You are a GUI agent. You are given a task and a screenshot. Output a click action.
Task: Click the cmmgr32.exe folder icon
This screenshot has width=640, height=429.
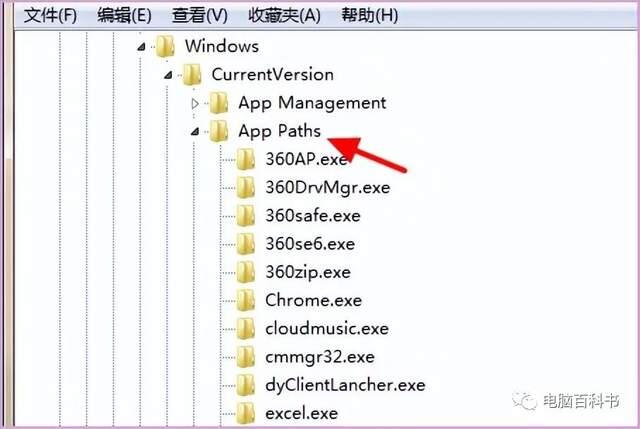point(246,357)
